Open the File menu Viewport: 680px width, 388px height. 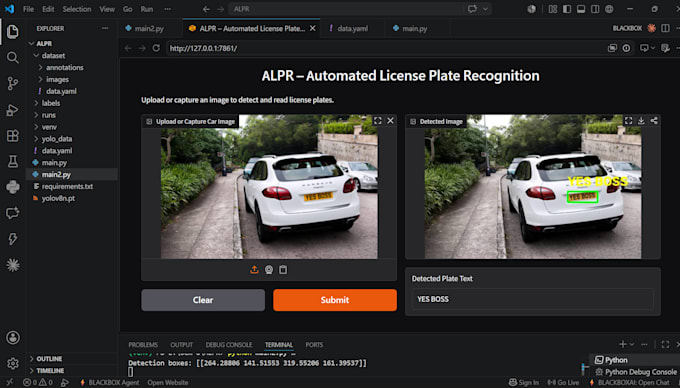coord(28,9)
